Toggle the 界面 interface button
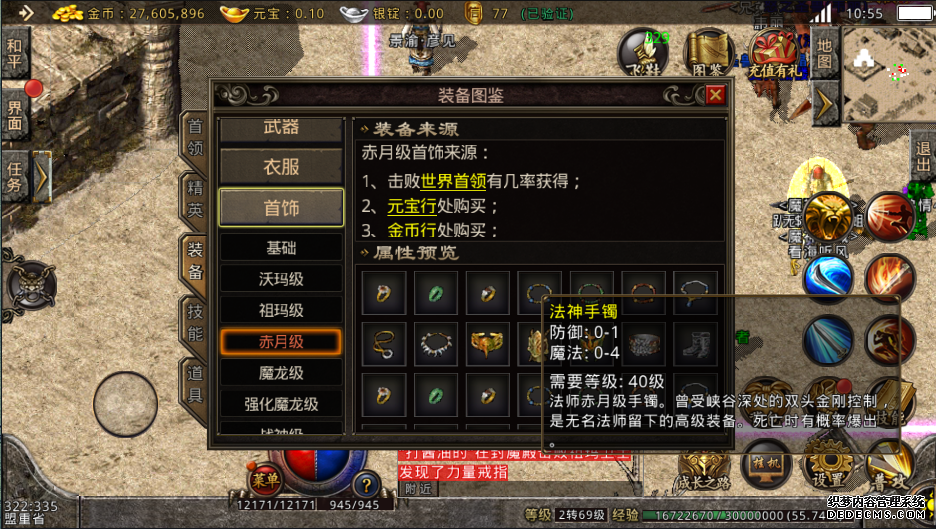 click(15, 115)
